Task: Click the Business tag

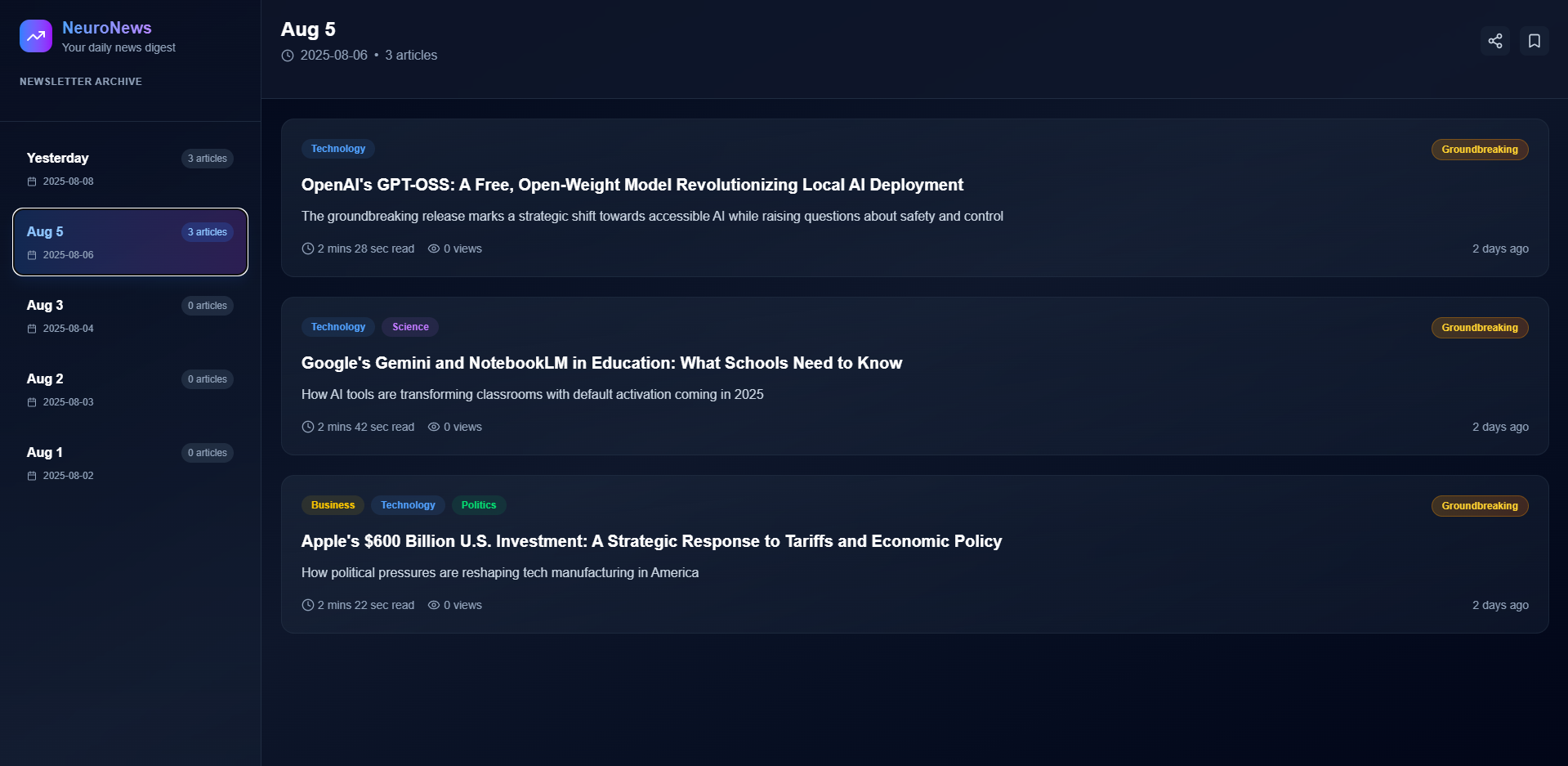Action: pyautogui.click(x=333, y=505)
